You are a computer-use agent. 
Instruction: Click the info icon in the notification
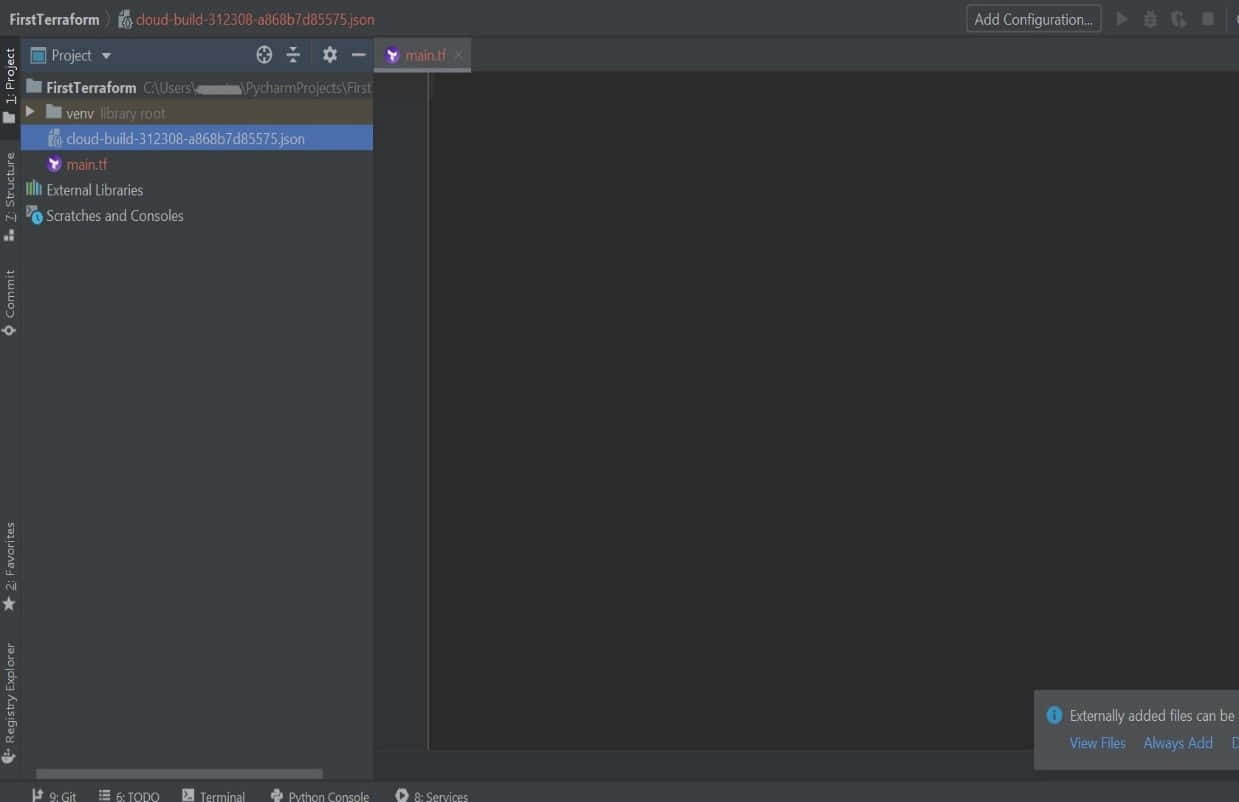coord(1053,715)
